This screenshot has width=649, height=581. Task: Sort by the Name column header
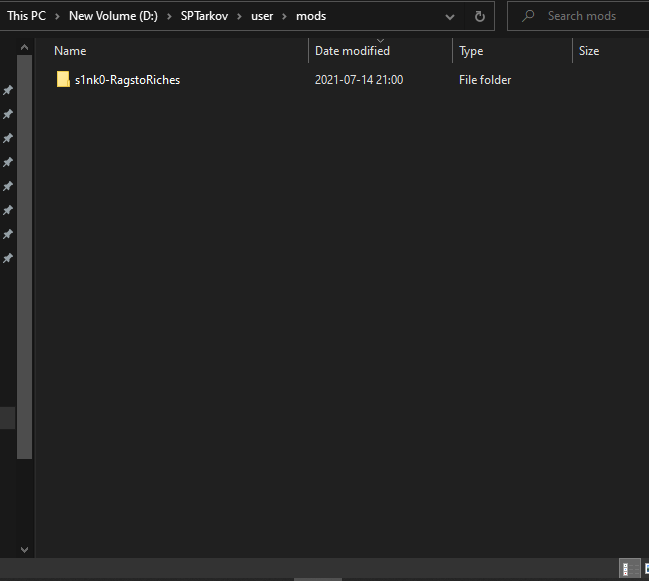70,51
